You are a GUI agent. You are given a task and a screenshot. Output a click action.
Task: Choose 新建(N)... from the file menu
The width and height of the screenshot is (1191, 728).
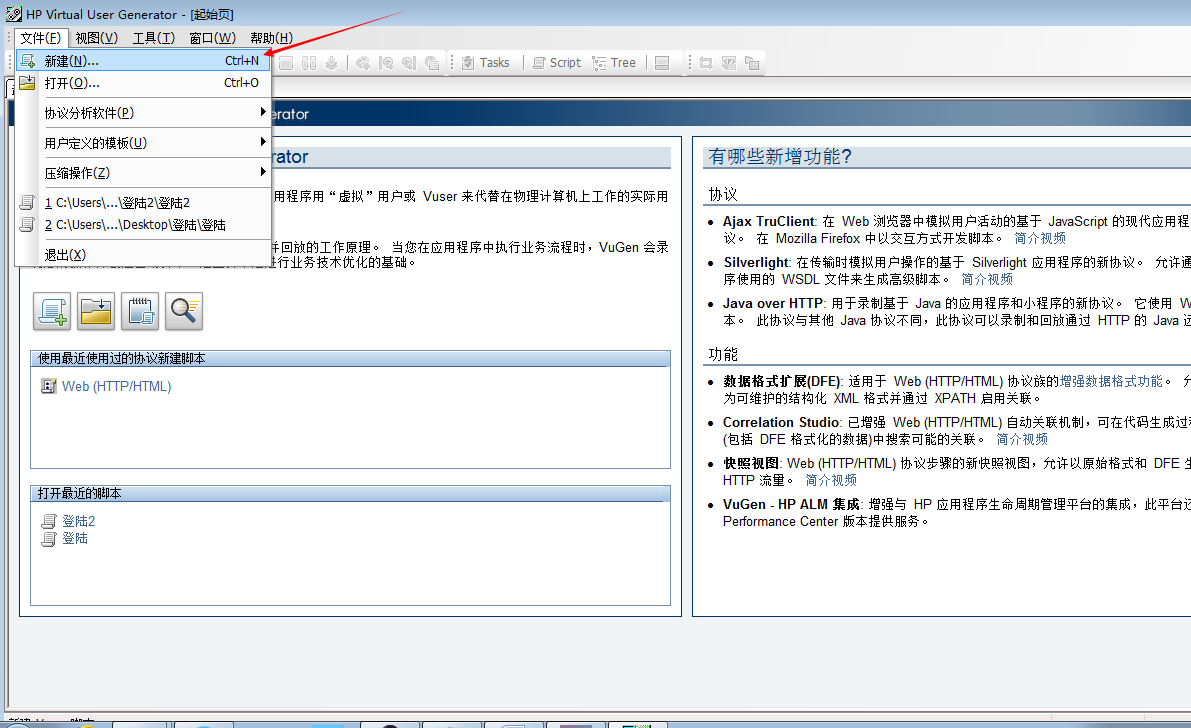click(x=143, y=61)
